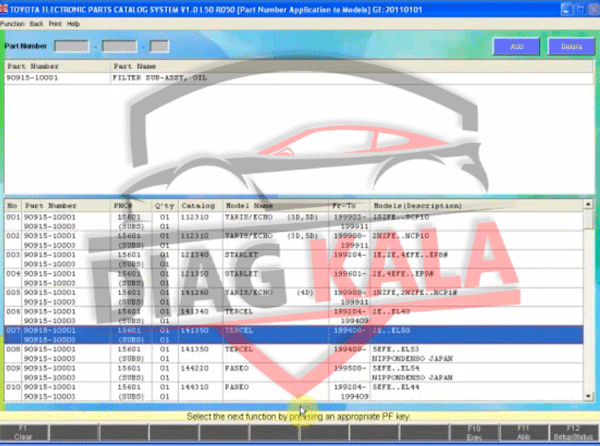
Task: Select row 003 STARLET catalog 121340
Action: pos(294,259)
